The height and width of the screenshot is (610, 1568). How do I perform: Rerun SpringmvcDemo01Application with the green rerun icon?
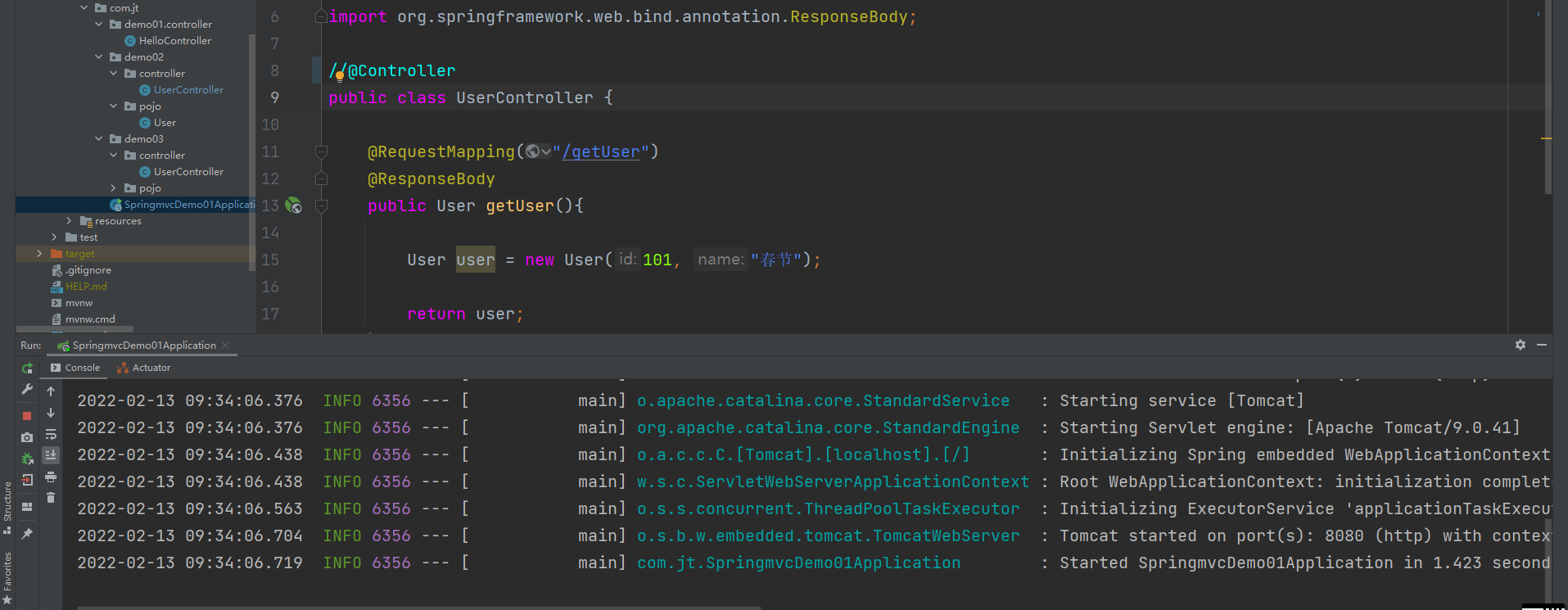[27, 368]
